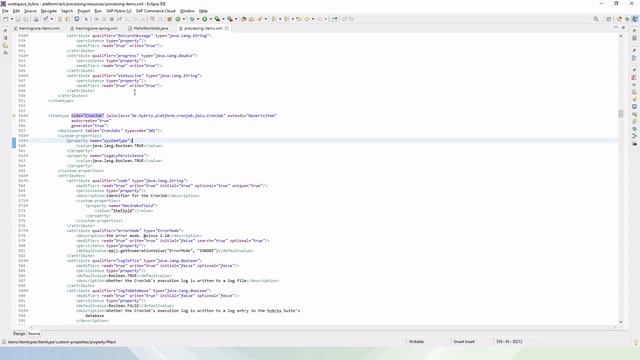Switch to Design view tab
This screenshot has width=640, height=360.
coord(19,333)
